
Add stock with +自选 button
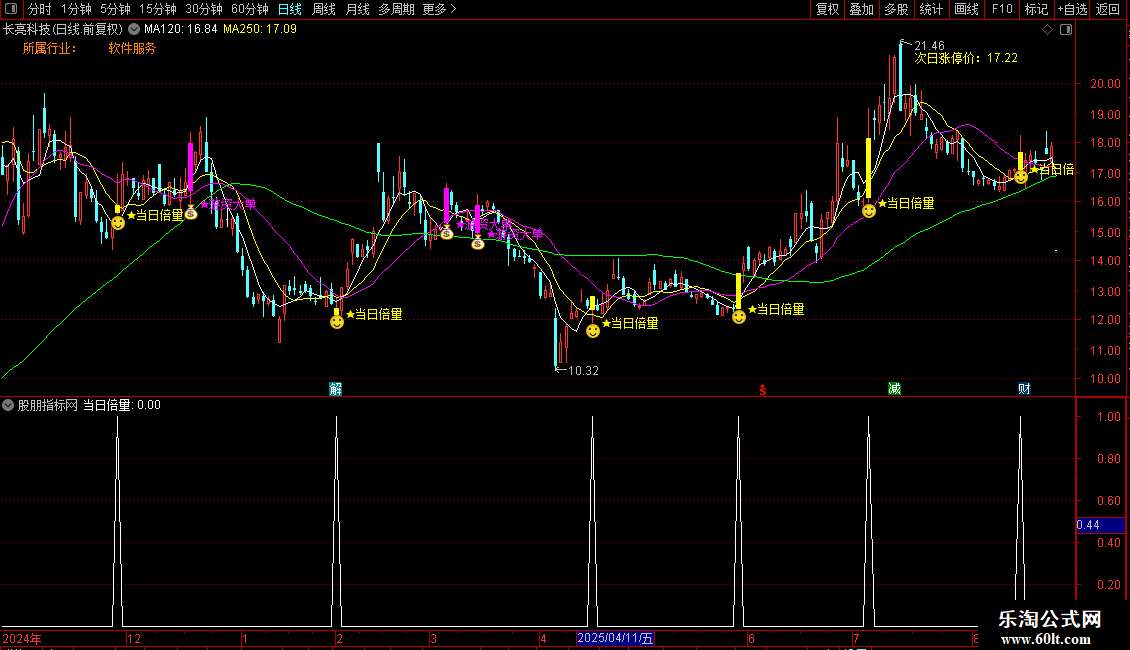pos(1072,9)
